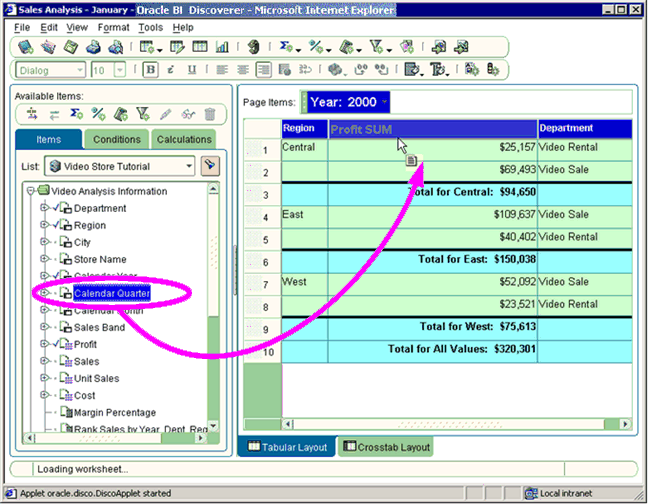
Task: Click the Print Preview toolbar icon
Action: (x=116, y=47)
